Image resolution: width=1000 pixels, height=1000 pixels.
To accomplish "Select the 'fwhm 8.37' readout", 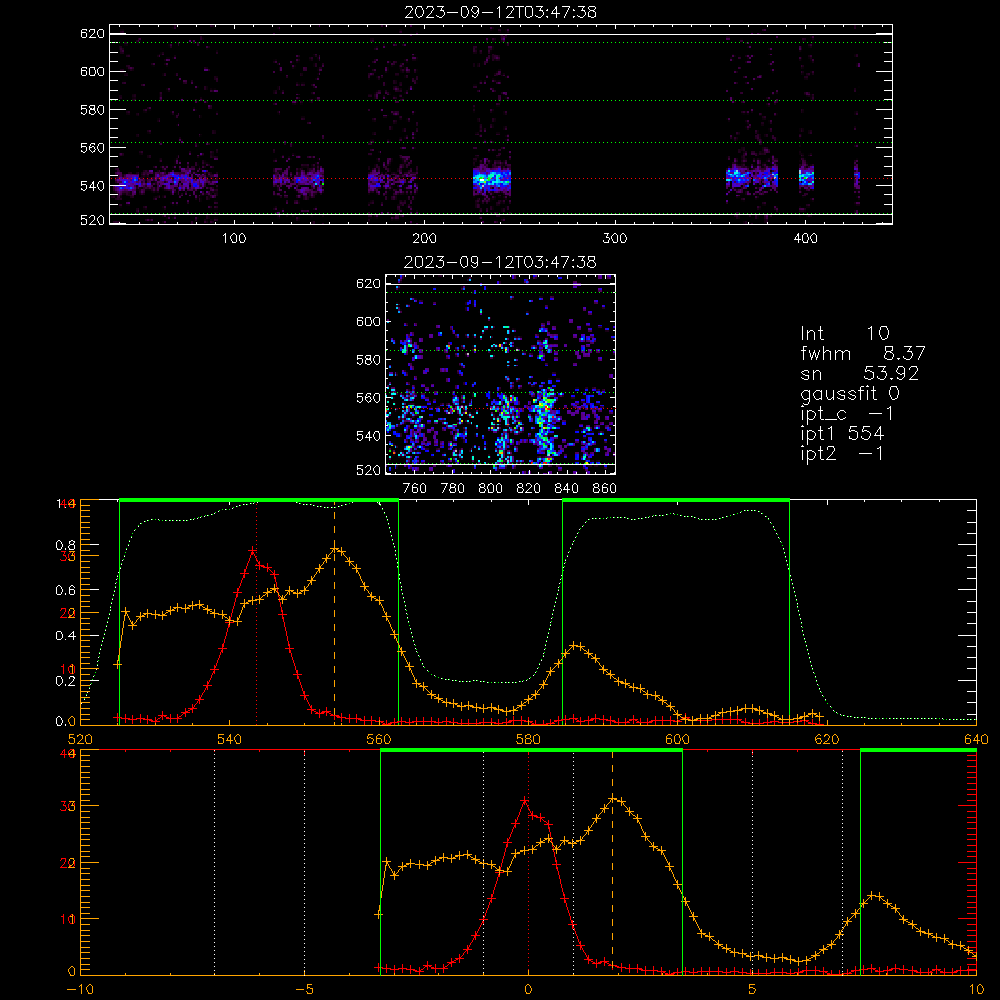I will click(x=862, y=353).
